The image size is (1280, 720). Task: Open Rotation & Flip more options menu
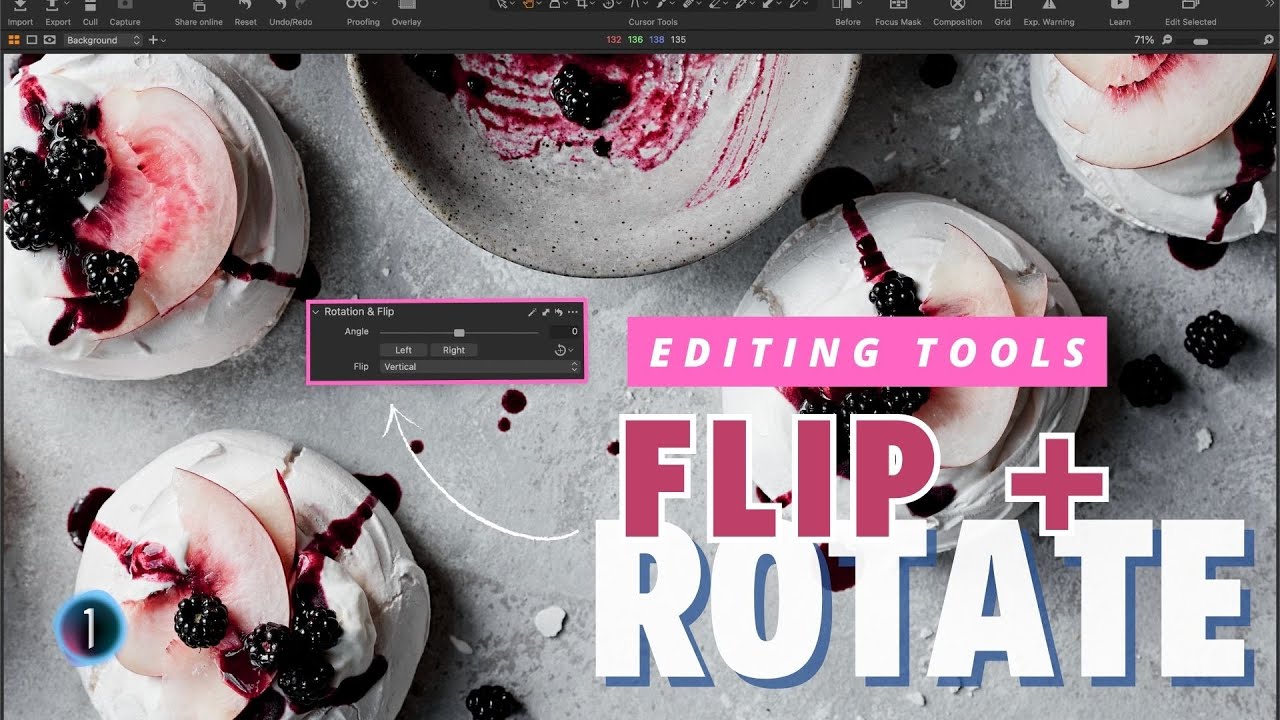(x=573, y=312)
